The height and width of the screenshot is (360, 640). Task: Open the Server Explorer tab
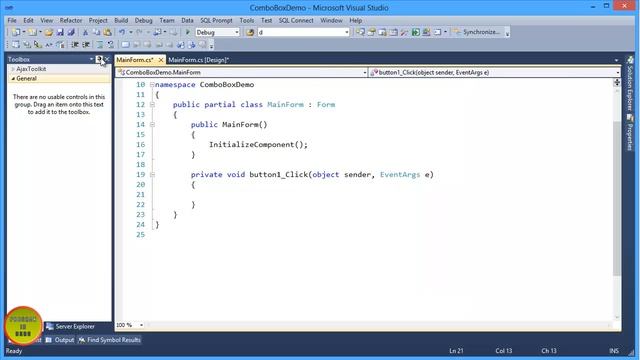click(70, 327)
